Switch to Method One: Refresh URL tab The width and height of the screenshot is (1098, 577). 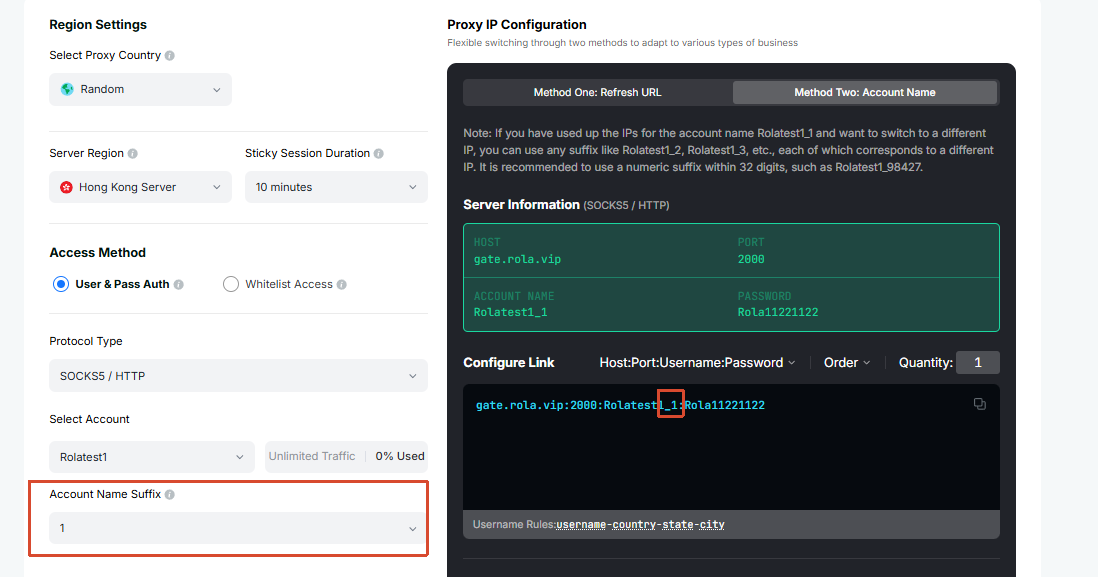[597, 92]
